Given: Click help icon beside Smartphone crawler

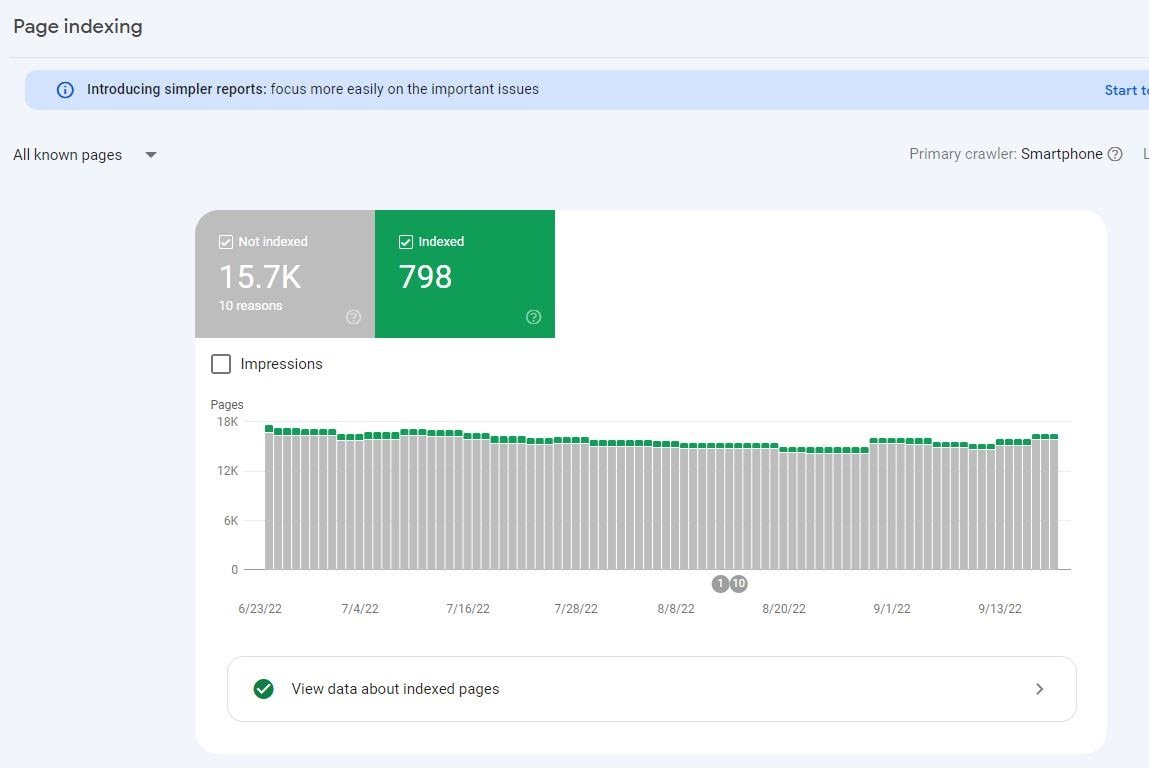Looking at the screenshot, I should [x=1115, y=154].
